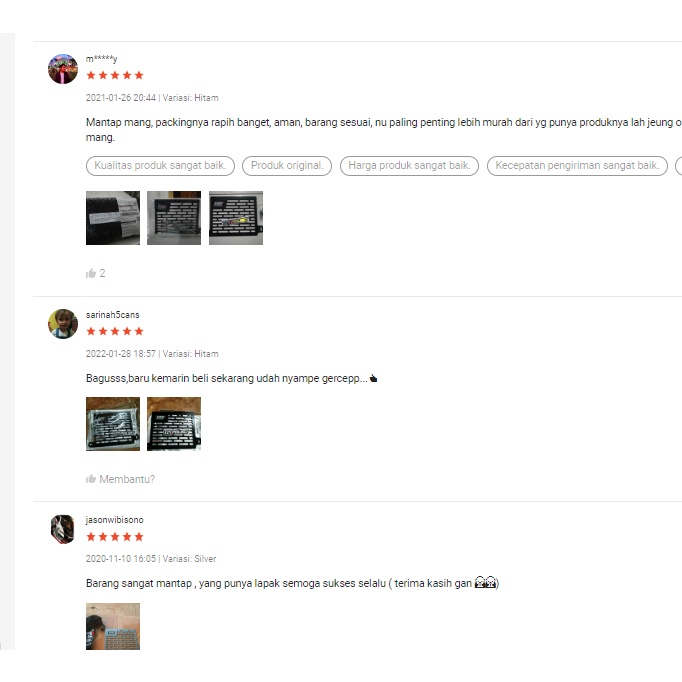Click thumbs-up icon showing 2 likes
682x682 pixels.
(x=91, y=273)
